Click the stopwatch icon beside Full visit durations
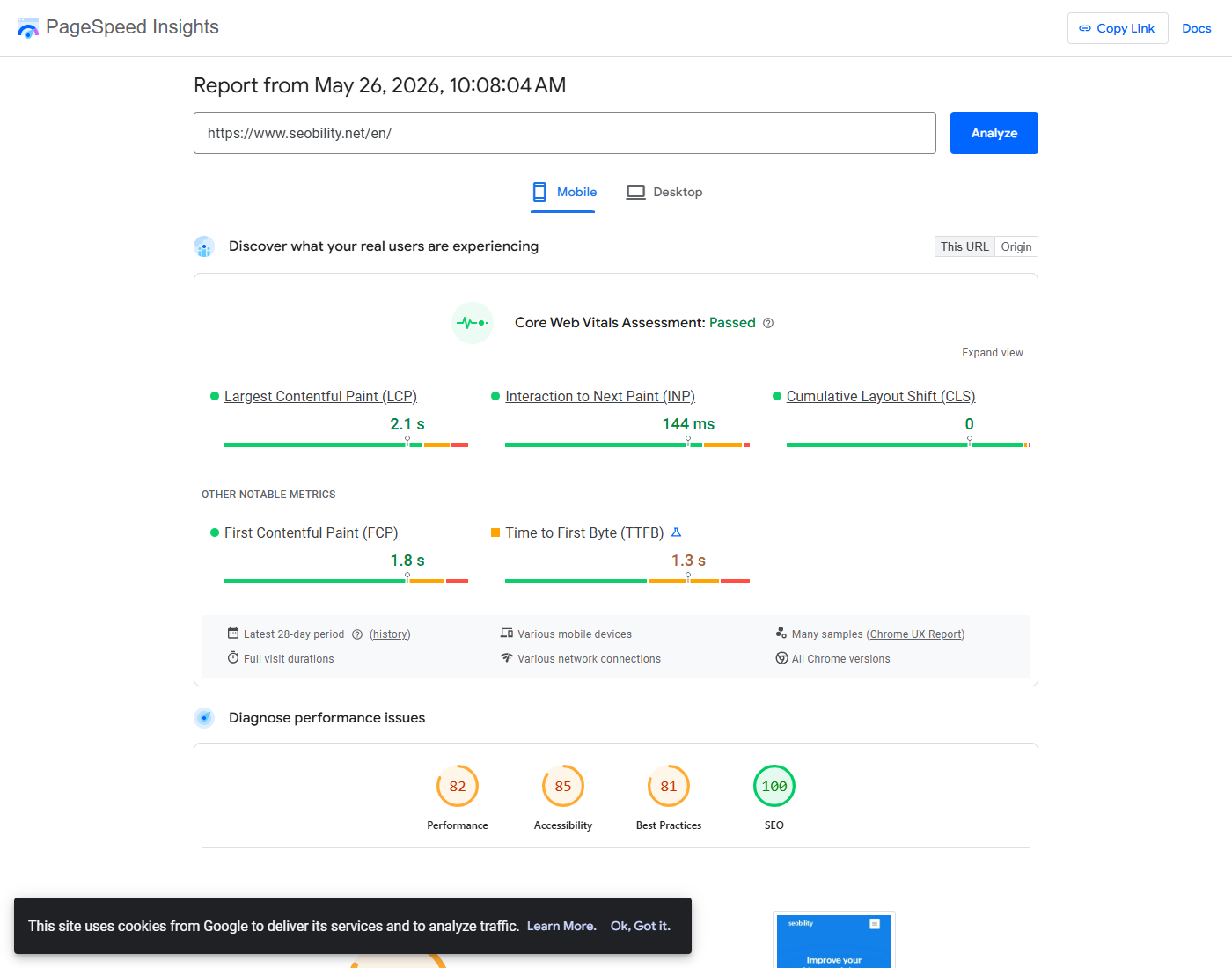This screenshot has width=1232, height=968. (233, 658)
